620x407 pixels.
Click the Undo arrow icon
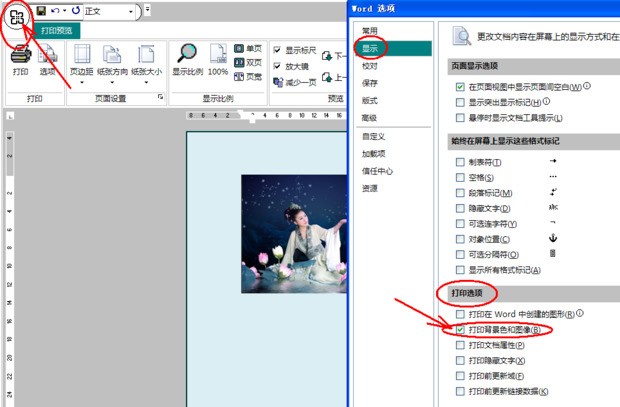(57, 11)
